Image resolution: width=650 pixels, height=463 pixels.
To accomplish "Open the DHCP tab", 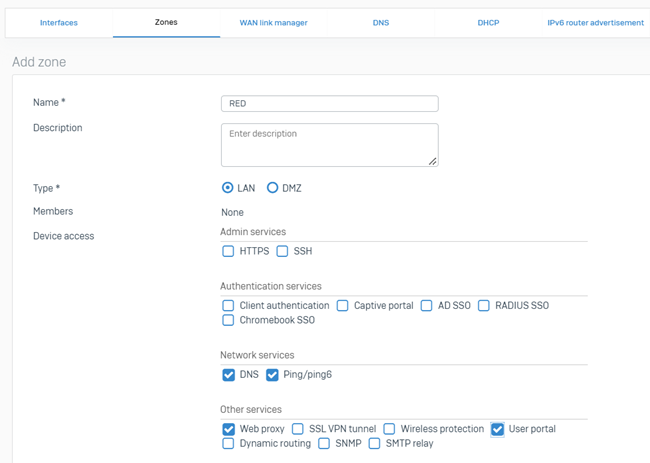I will pos(488,22).
